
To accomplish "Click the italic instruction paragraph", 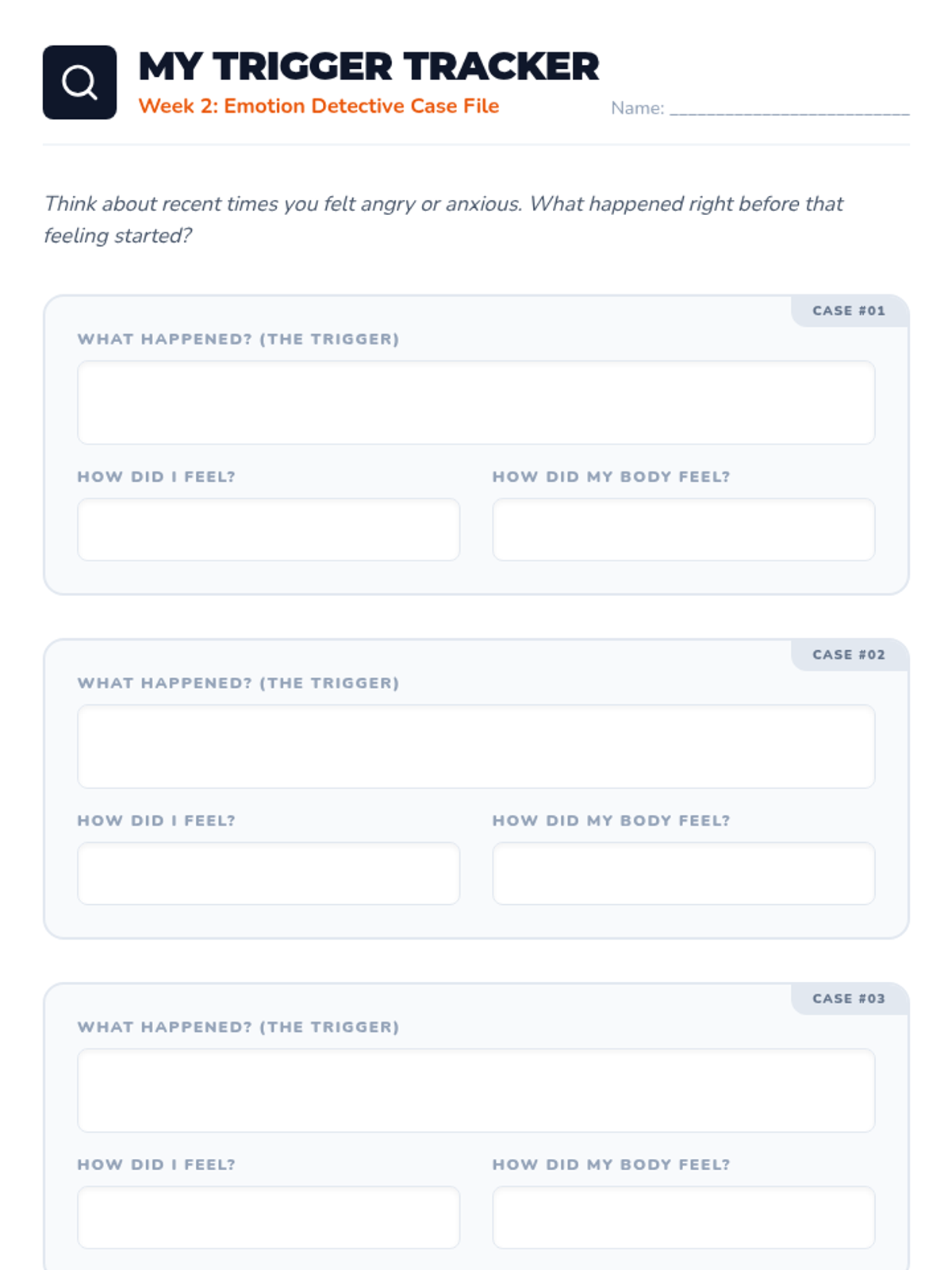I will [443, 219].
